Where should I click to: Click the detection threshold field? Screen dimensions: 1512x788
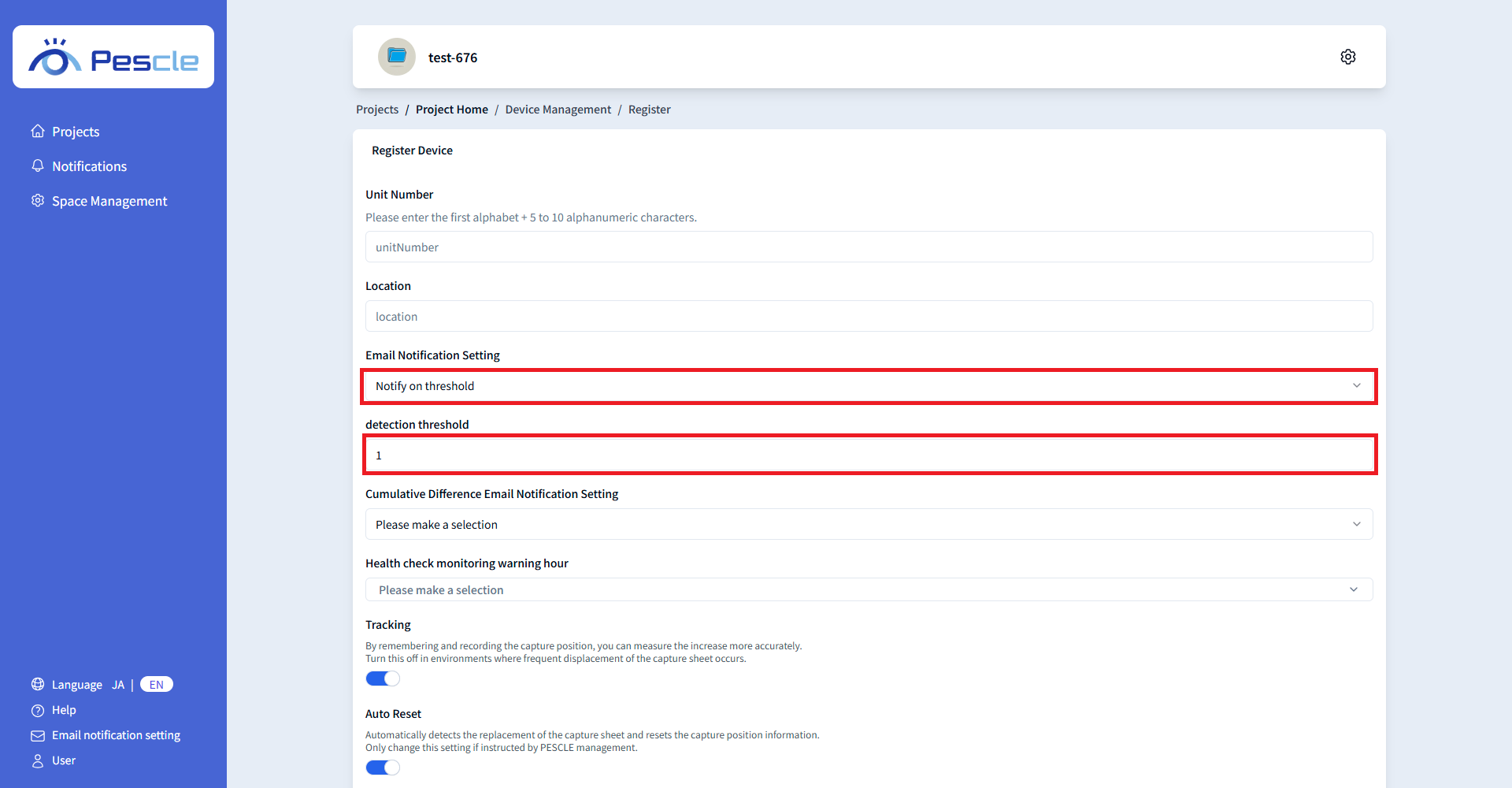(x=869, y=455)
